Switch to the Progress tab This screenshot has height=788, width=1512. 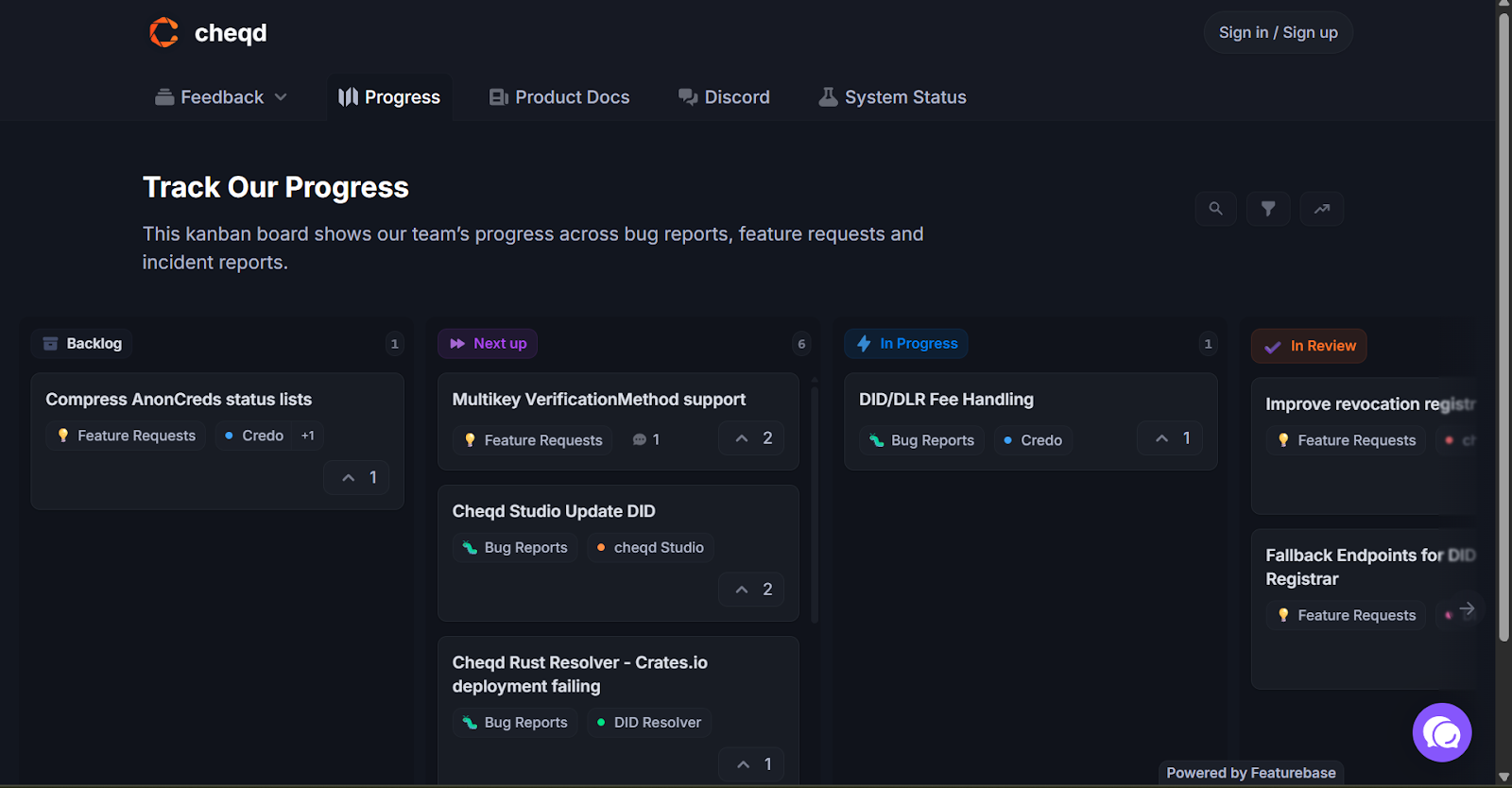(389, 97)
